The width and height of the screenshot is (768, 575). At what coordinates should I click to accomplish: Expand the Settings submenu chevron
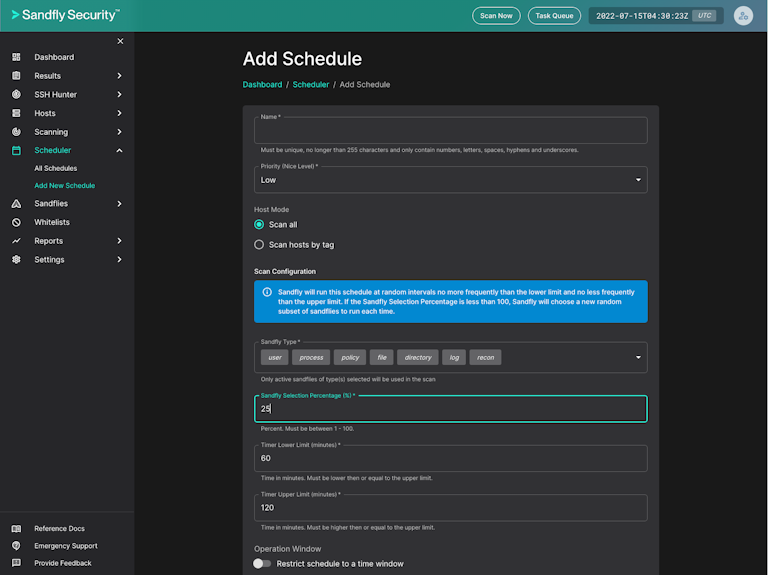(x=119, y=260)
